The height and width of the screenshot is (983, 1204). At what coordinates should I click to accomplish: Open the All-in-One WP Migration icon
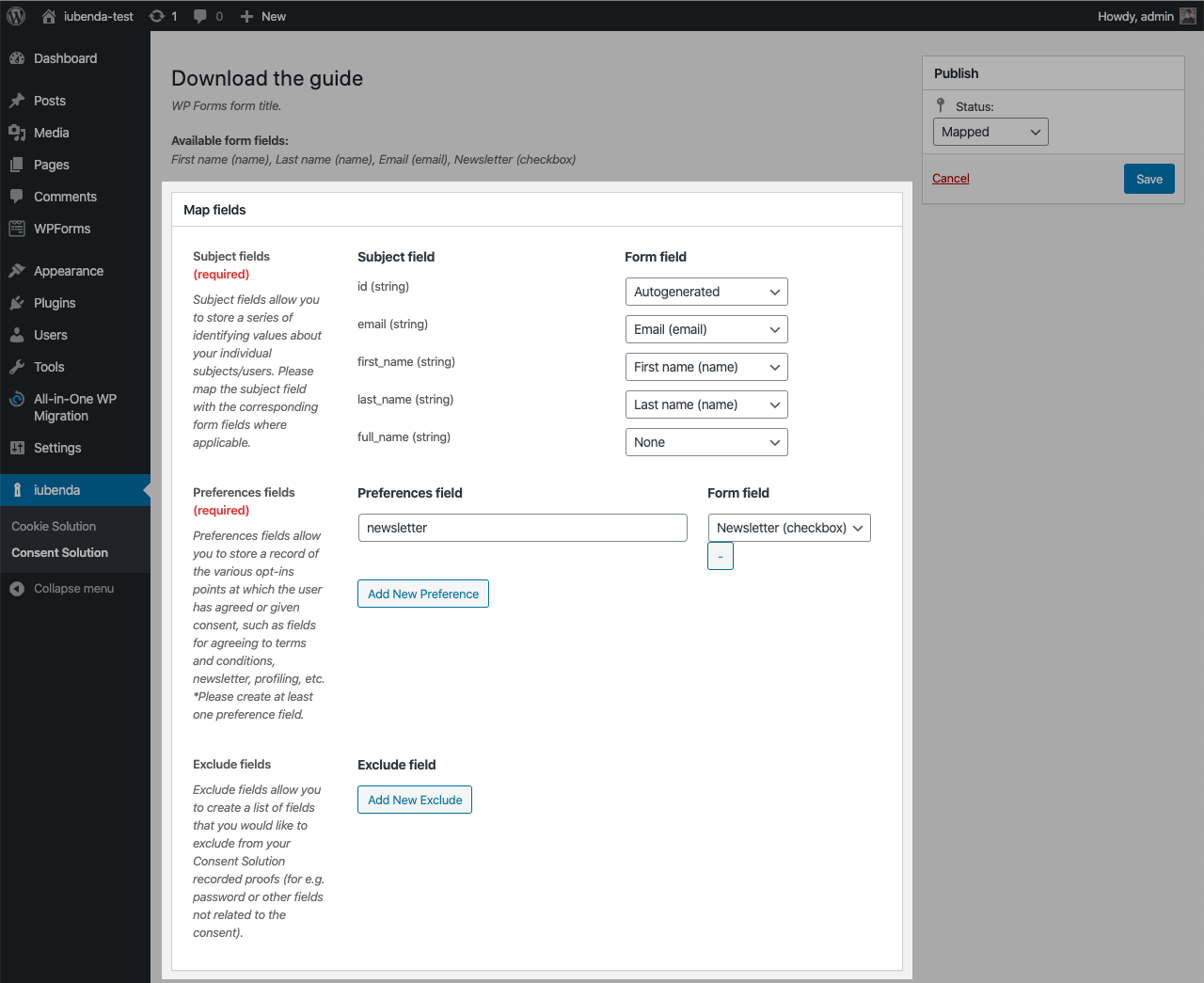tap(17, 399)
